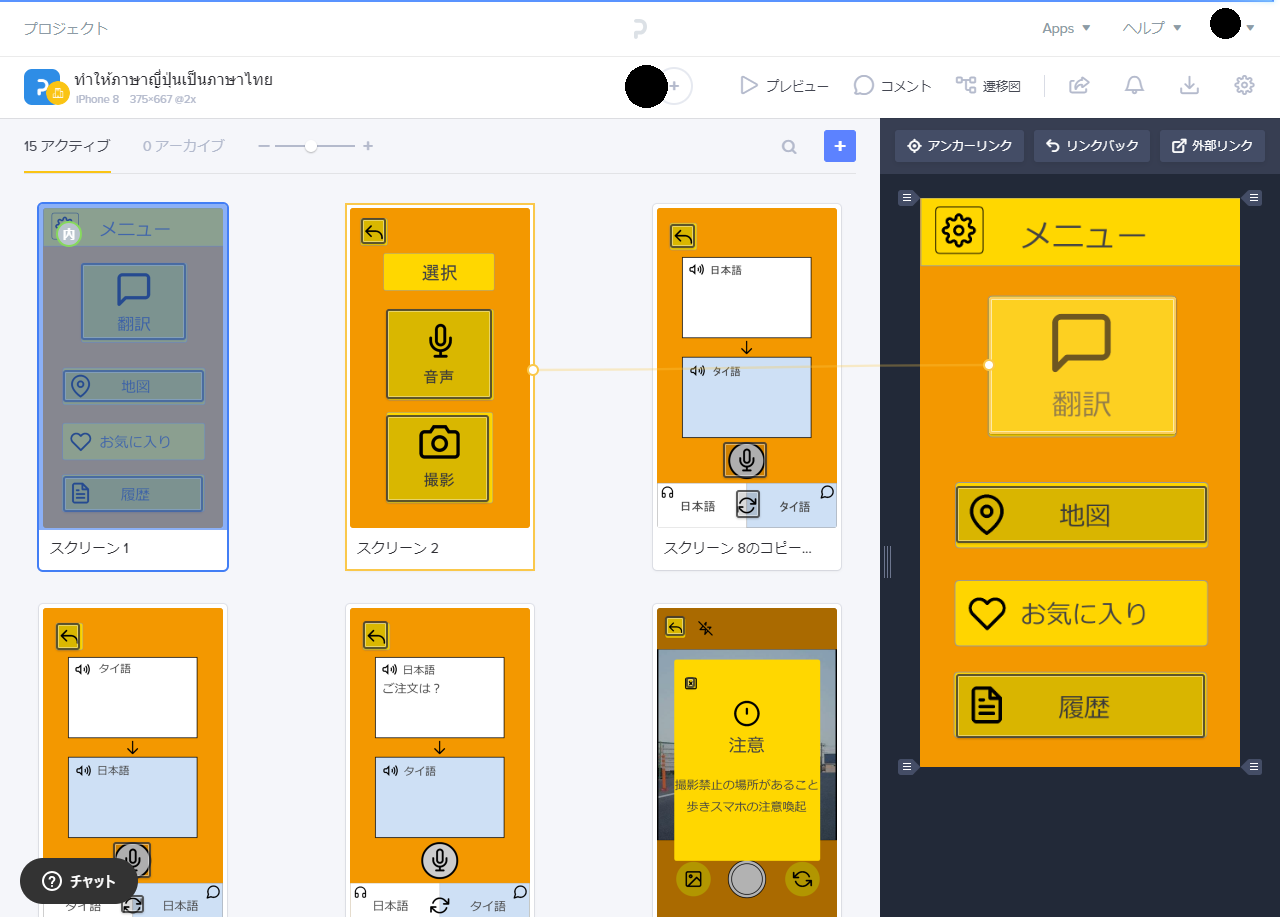Click the Prott logo at top center
The width and height of the screenshot is (1280, 917).
[x=640, y=29]
